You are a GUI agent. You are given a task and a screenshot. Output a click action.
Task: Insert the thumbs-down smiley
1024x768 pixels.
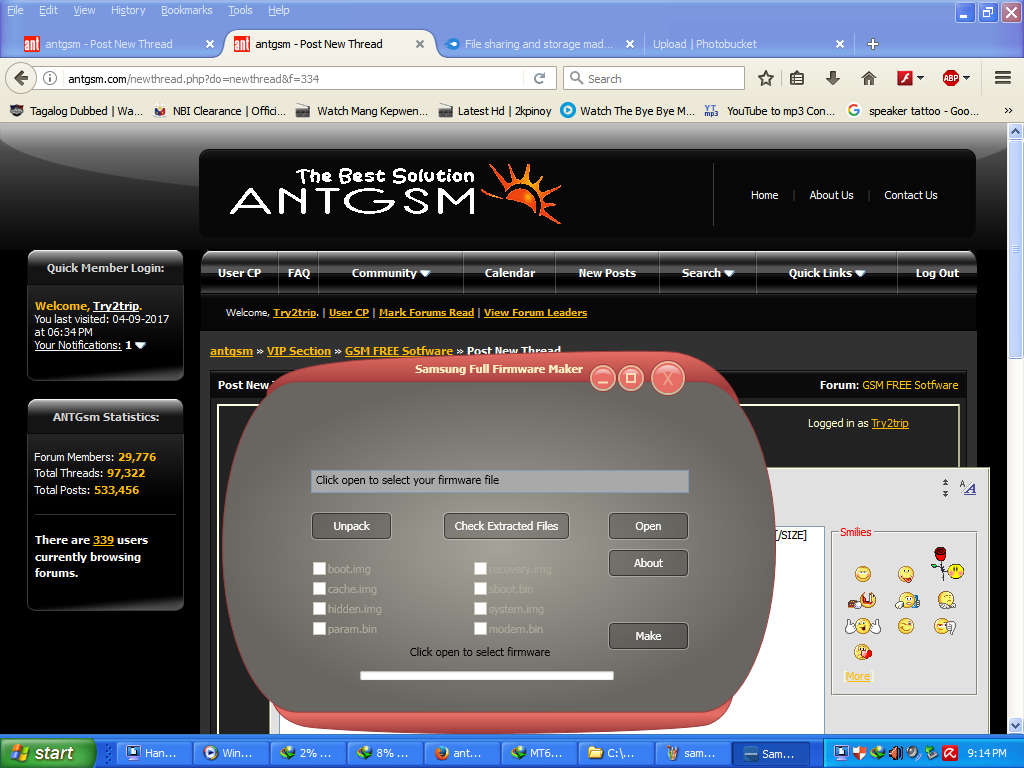[x=943, y=626]
